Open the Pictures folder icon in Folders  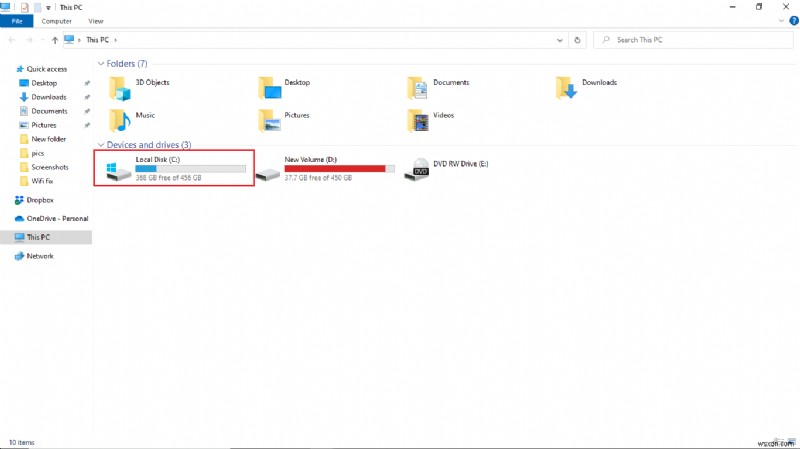[269, 121]
